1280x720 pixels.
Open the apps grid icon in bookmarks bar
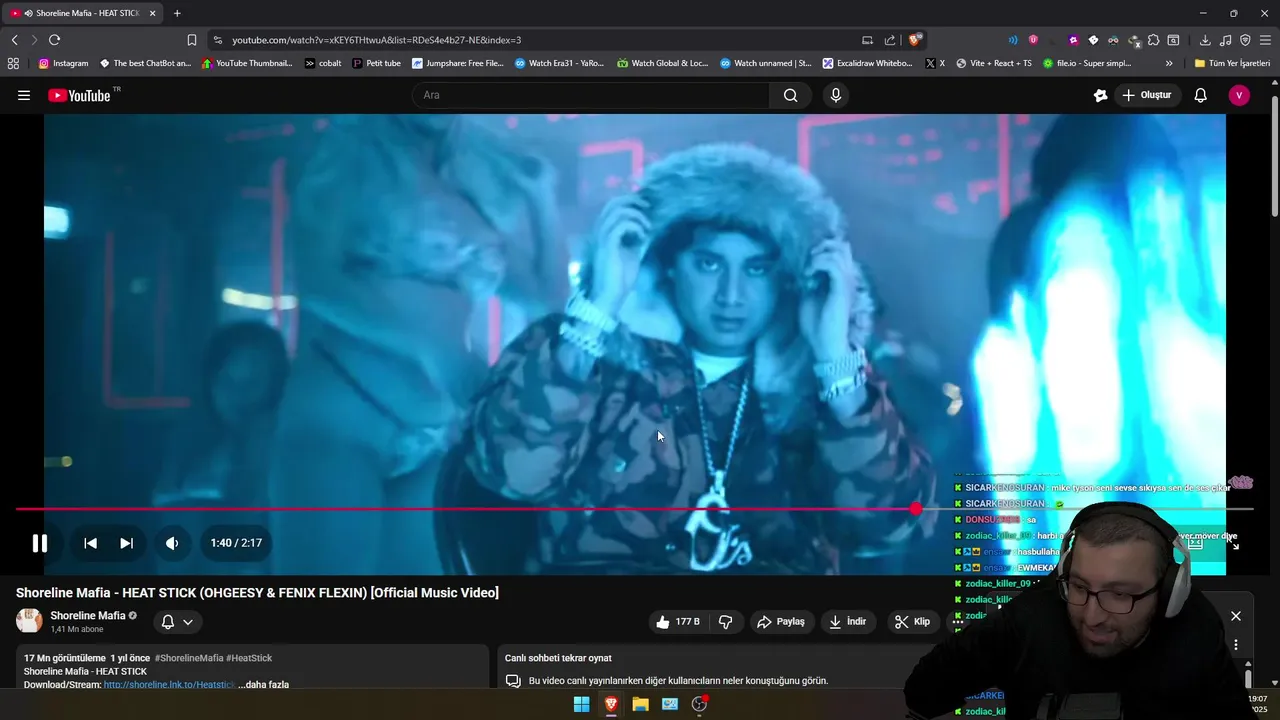[x=13, y=63]
